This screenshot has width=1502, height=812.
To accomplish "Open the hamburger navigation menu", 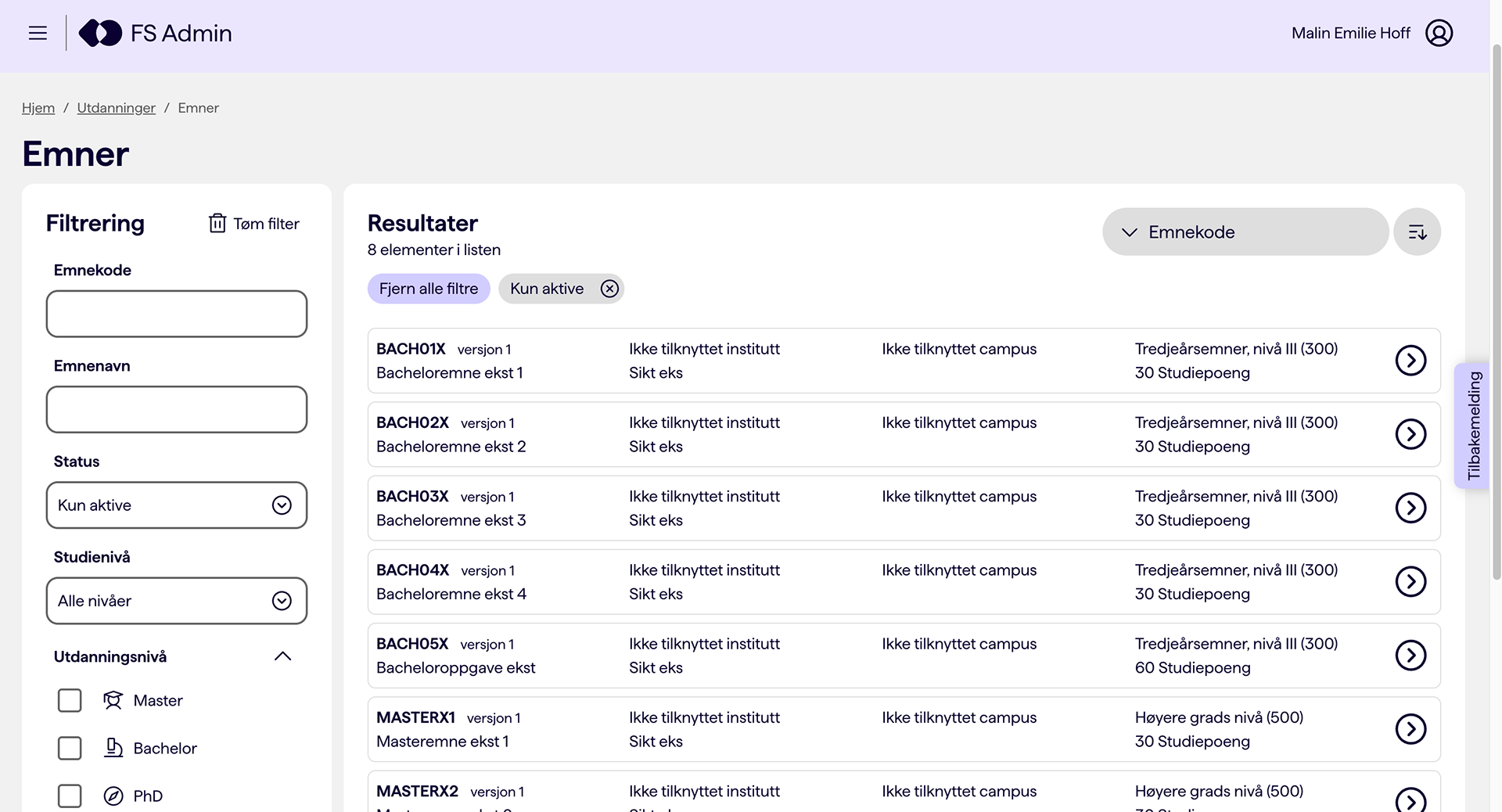I will coord(38,33).
